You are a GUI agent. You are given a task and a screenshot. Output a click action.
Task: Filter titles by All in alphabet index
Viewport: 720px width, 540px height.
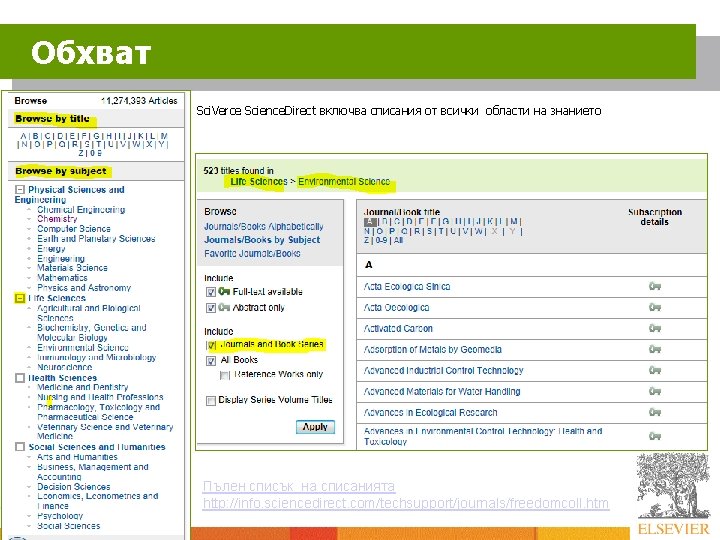(398, 240)
